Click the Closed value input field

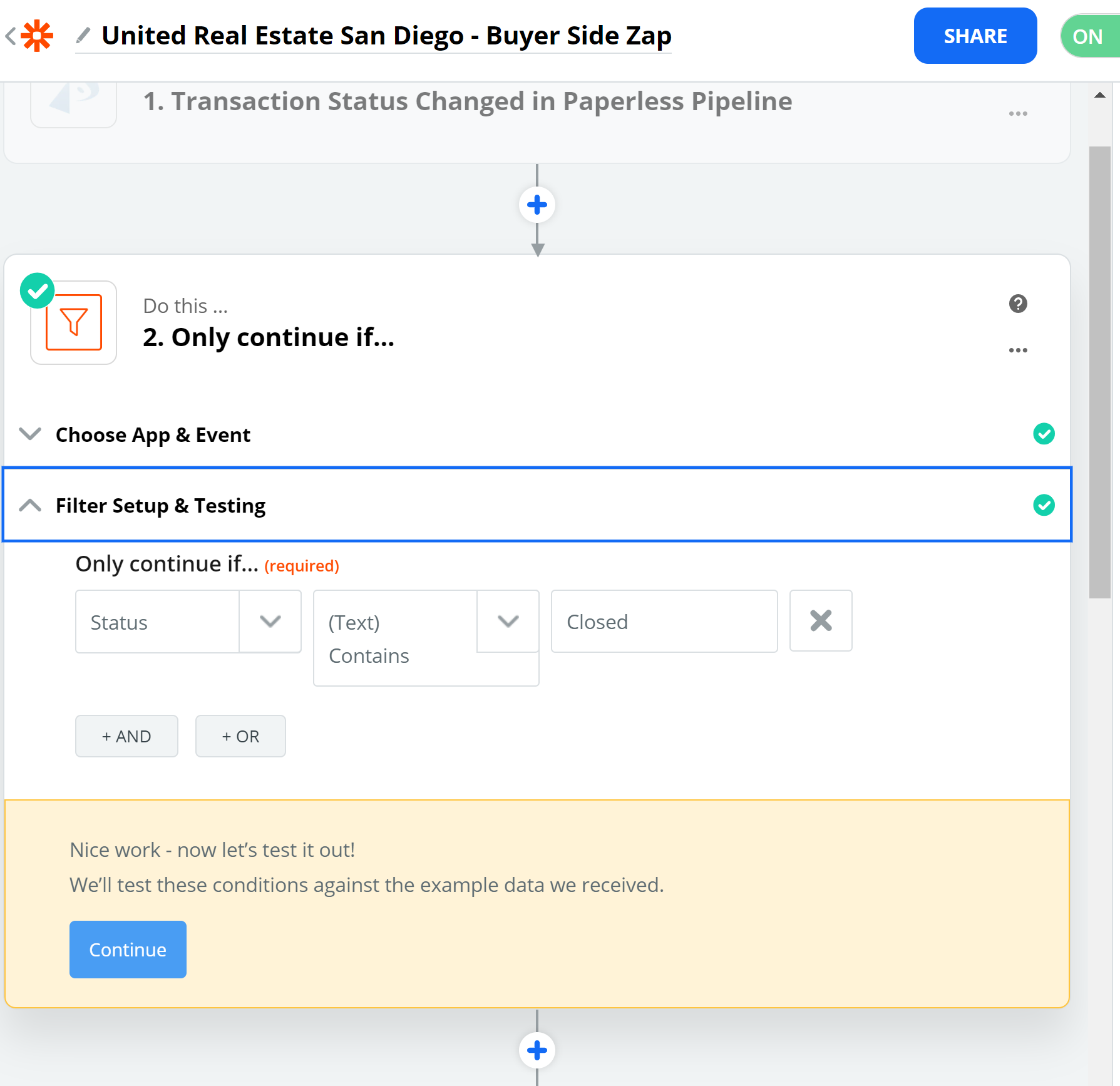point(664,621)
